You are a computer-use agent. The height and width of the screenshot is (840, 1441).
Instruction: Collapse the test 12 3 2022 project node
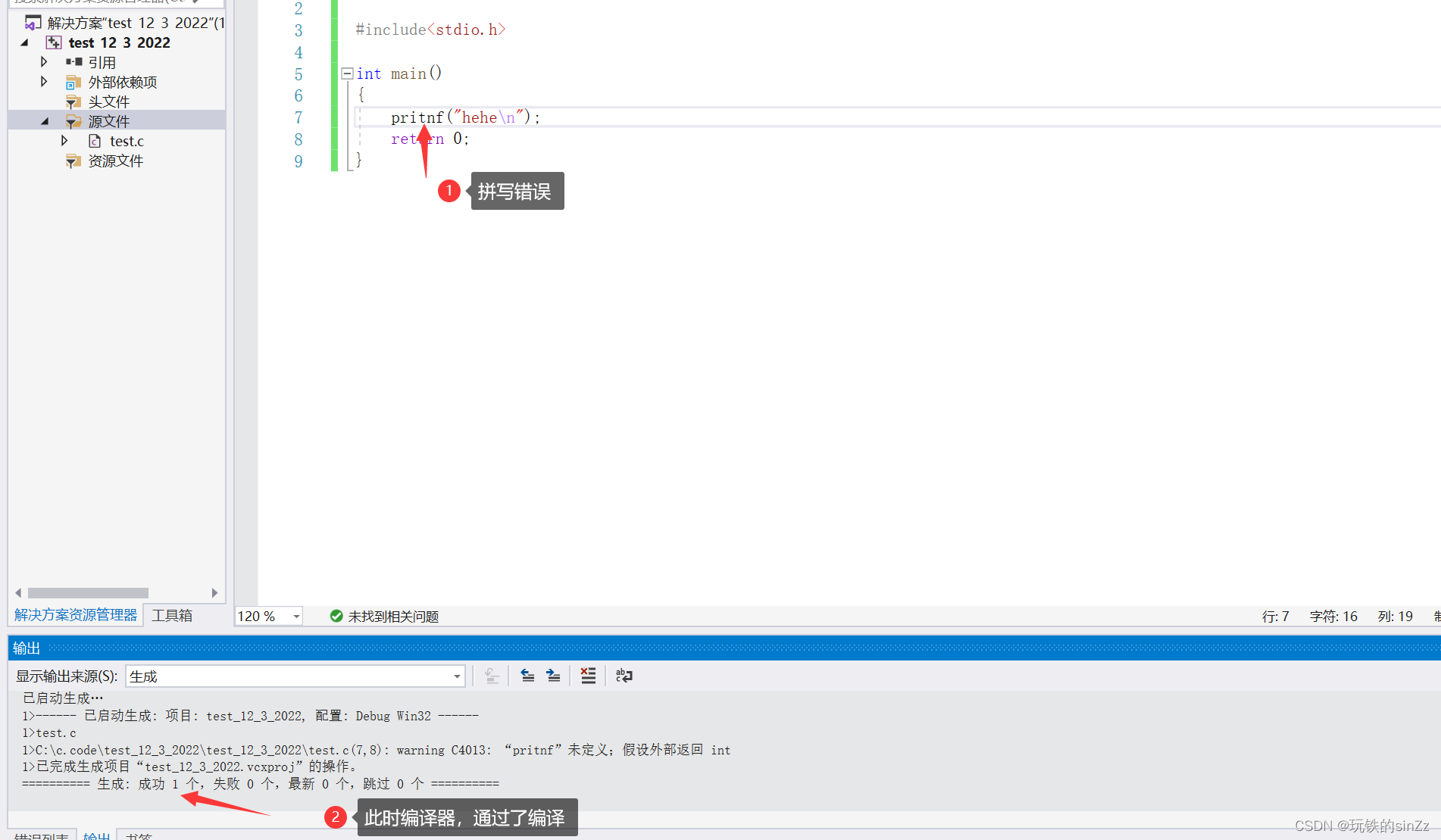pos(25,42)
